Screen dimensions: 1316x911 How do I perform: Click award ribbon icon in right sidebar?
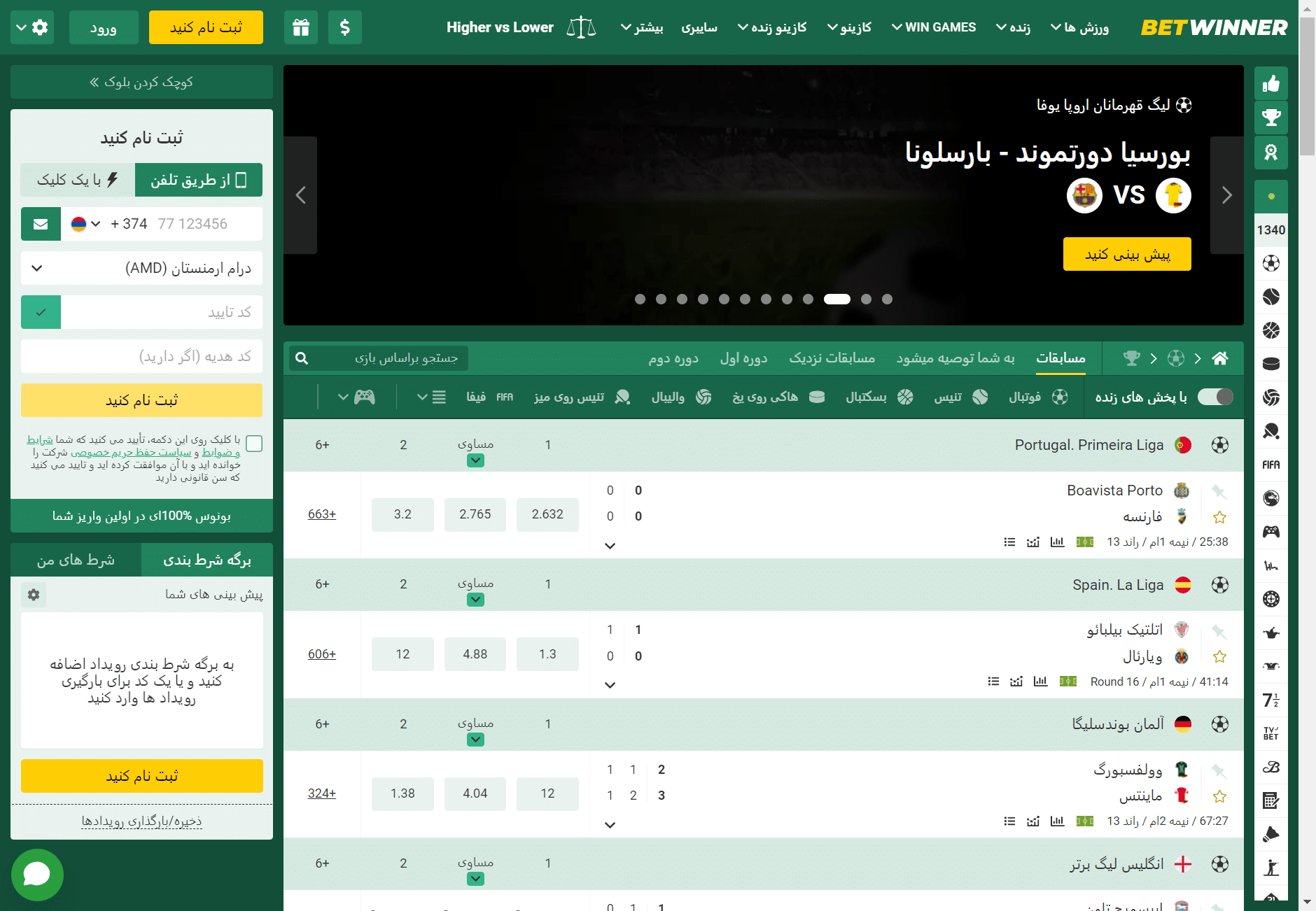tap(1271, 152)
